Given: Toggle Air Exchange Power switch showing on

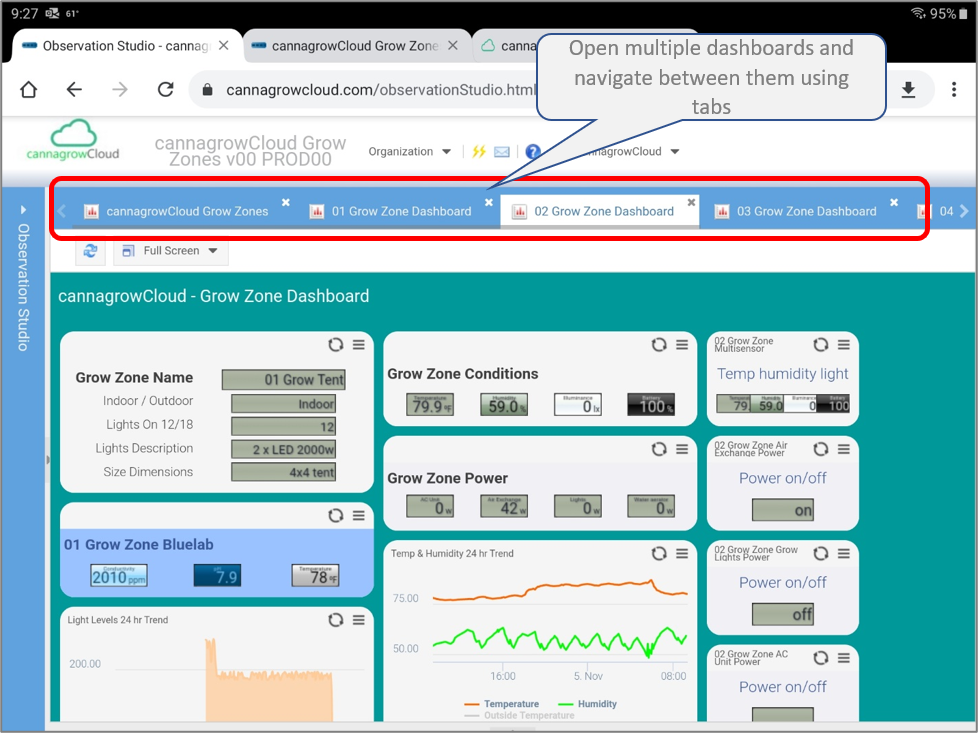Looking at the screenshot, I should click(782, 510).
